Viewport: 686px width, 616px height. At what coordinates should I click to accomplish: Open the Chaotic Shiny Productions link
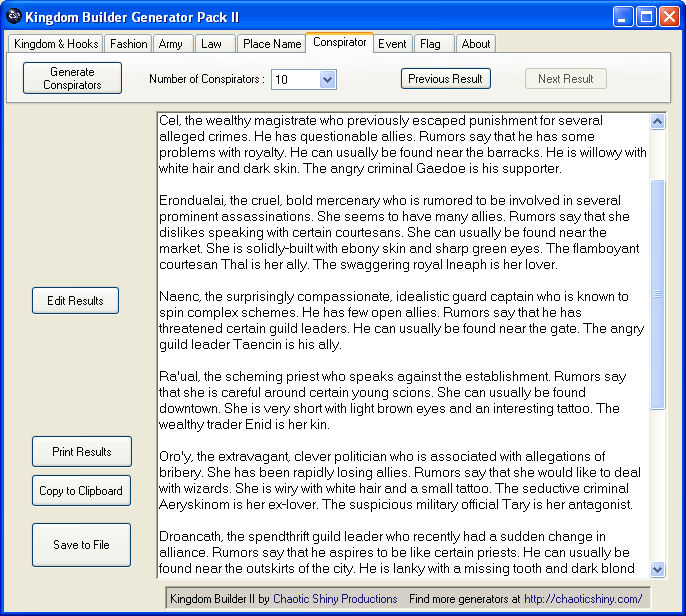335,598
